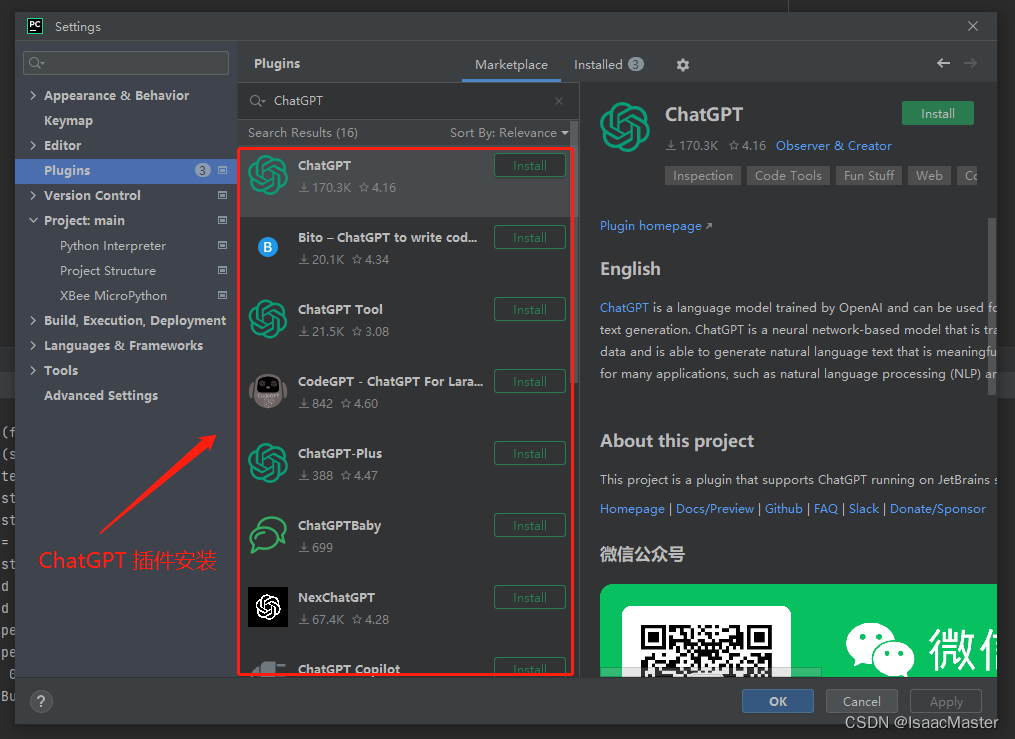This screenshot has width=1015, height=739.
Task: Open the plugins gear settings icon
Action: pos(682,65)
